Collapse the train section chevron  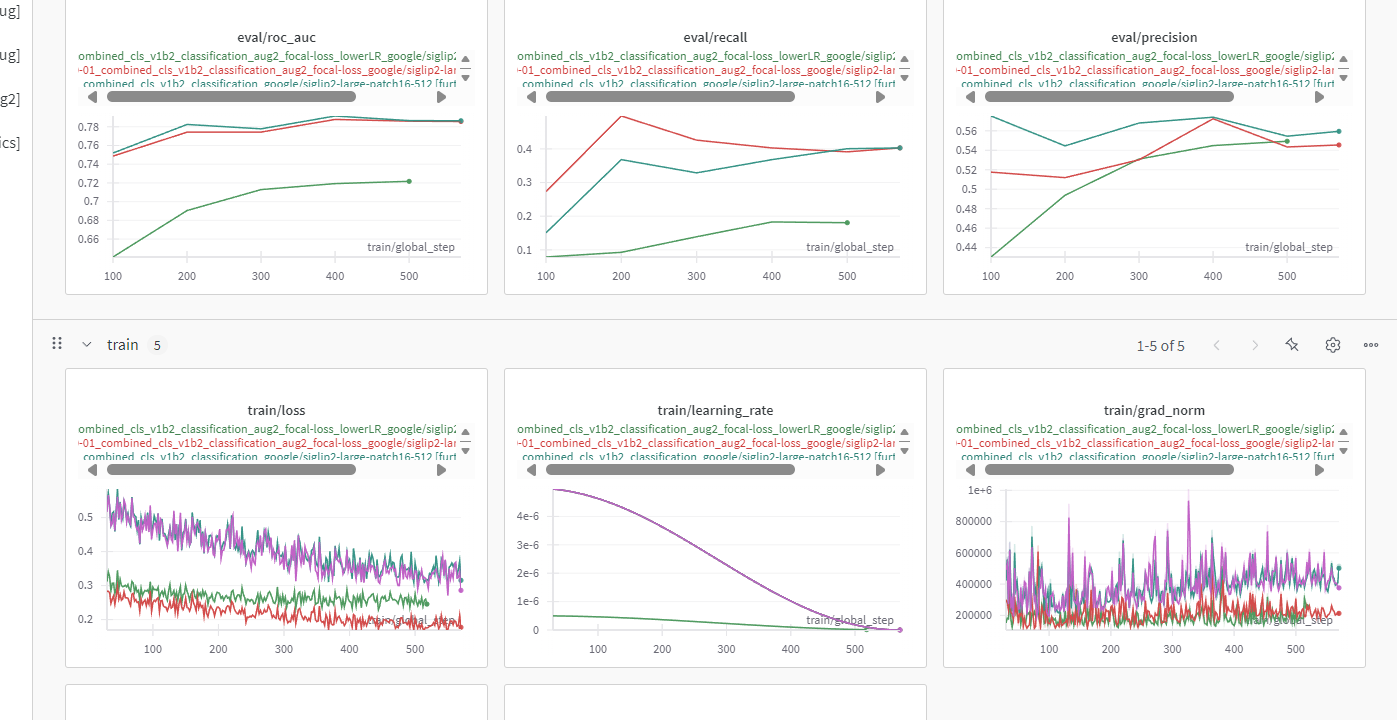[x=87, y=344]
